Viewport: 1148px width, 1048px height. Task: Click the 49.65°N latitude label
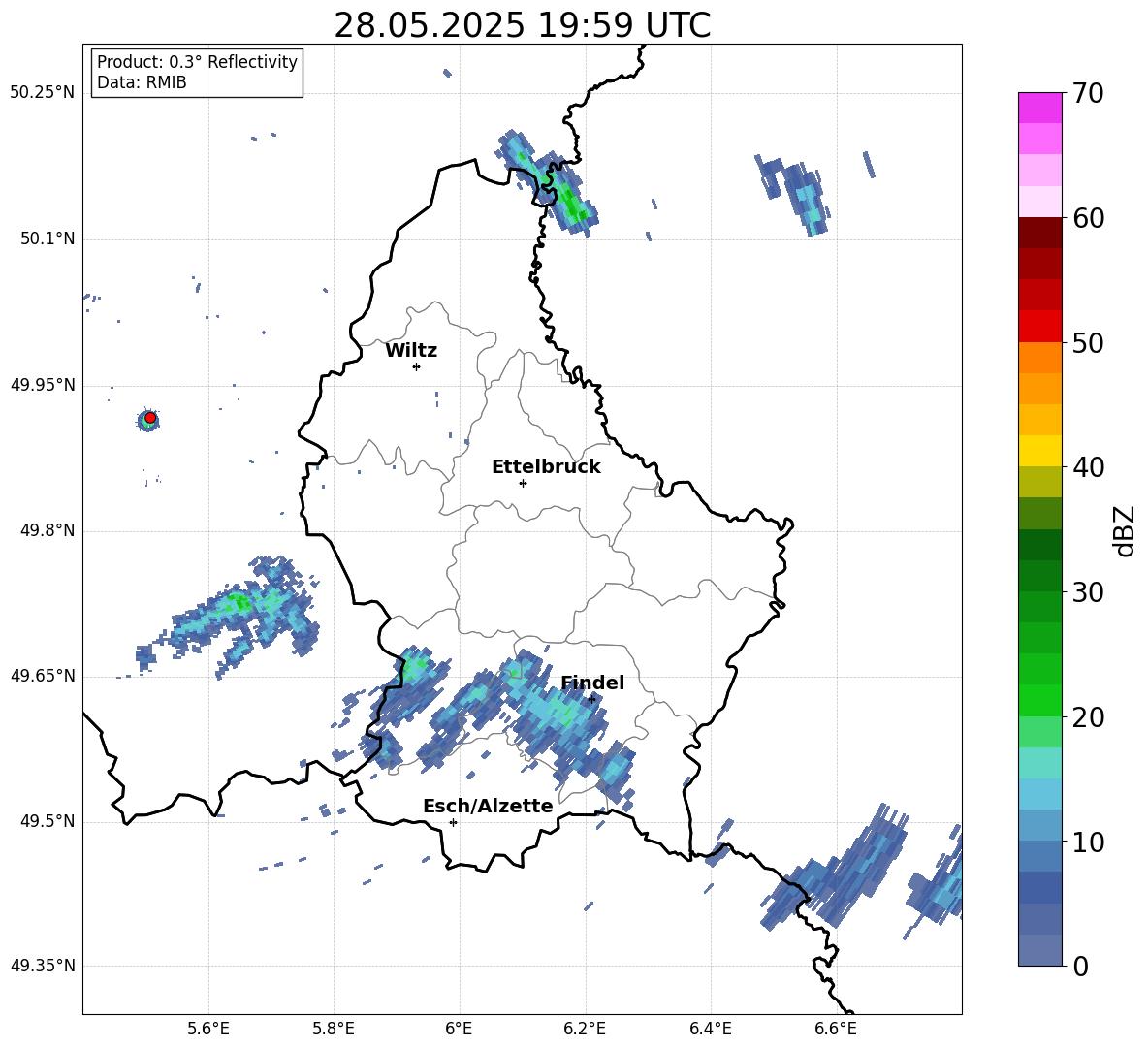click(x=42, y=676)
